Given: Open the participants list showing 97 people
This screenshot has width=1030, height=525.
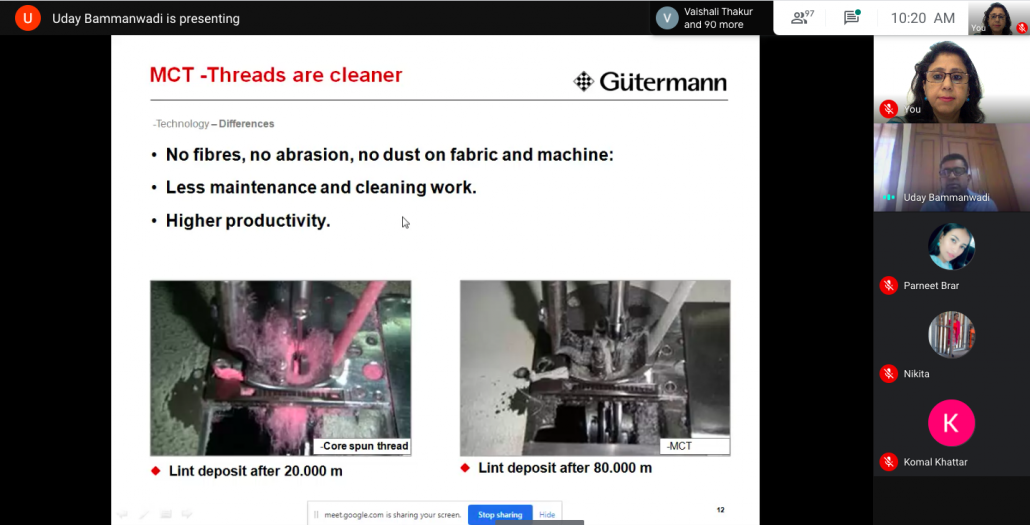Looking at the screenshot, I should (802, 18).
